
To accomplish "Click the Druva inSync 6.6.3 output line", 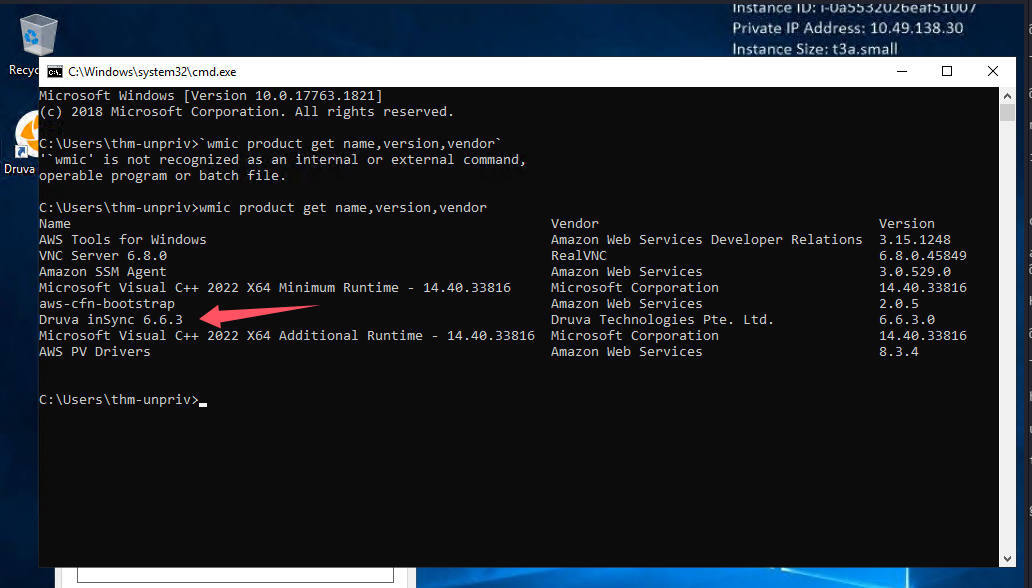I will click(x=111, y=320).
